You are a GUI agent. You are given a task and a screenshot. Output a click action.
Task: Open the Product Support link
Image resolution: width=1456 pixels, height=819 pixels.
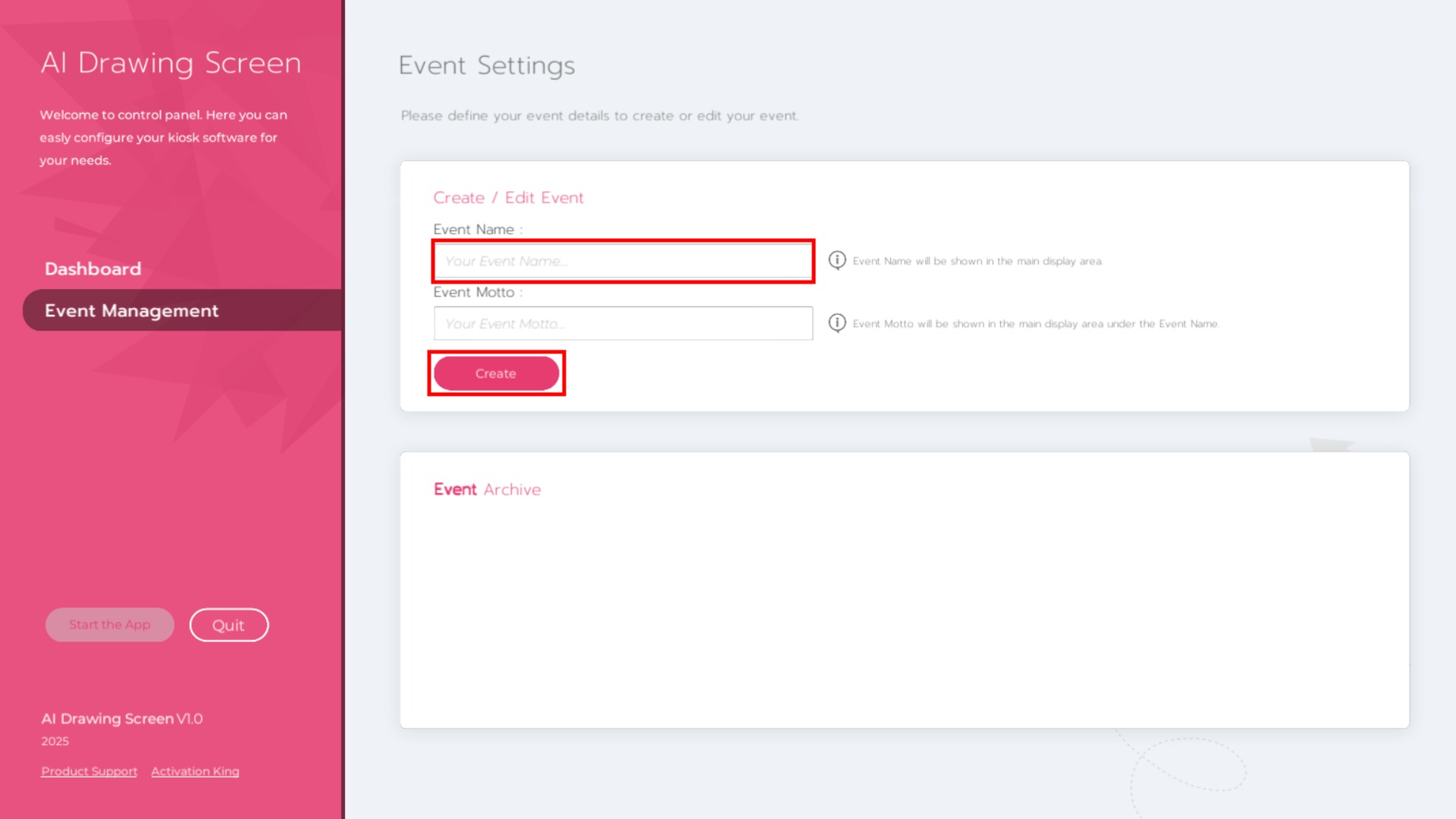(89, 771)
